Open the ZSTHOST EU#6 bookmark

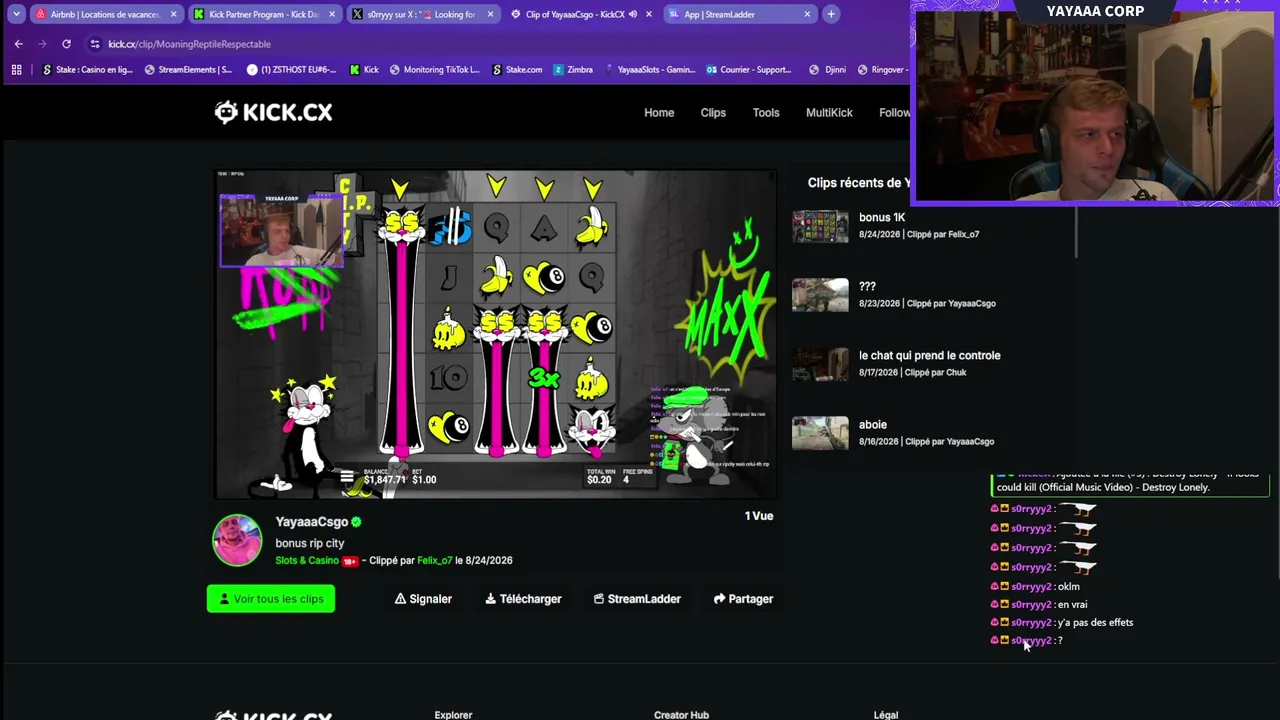(290, 70)
